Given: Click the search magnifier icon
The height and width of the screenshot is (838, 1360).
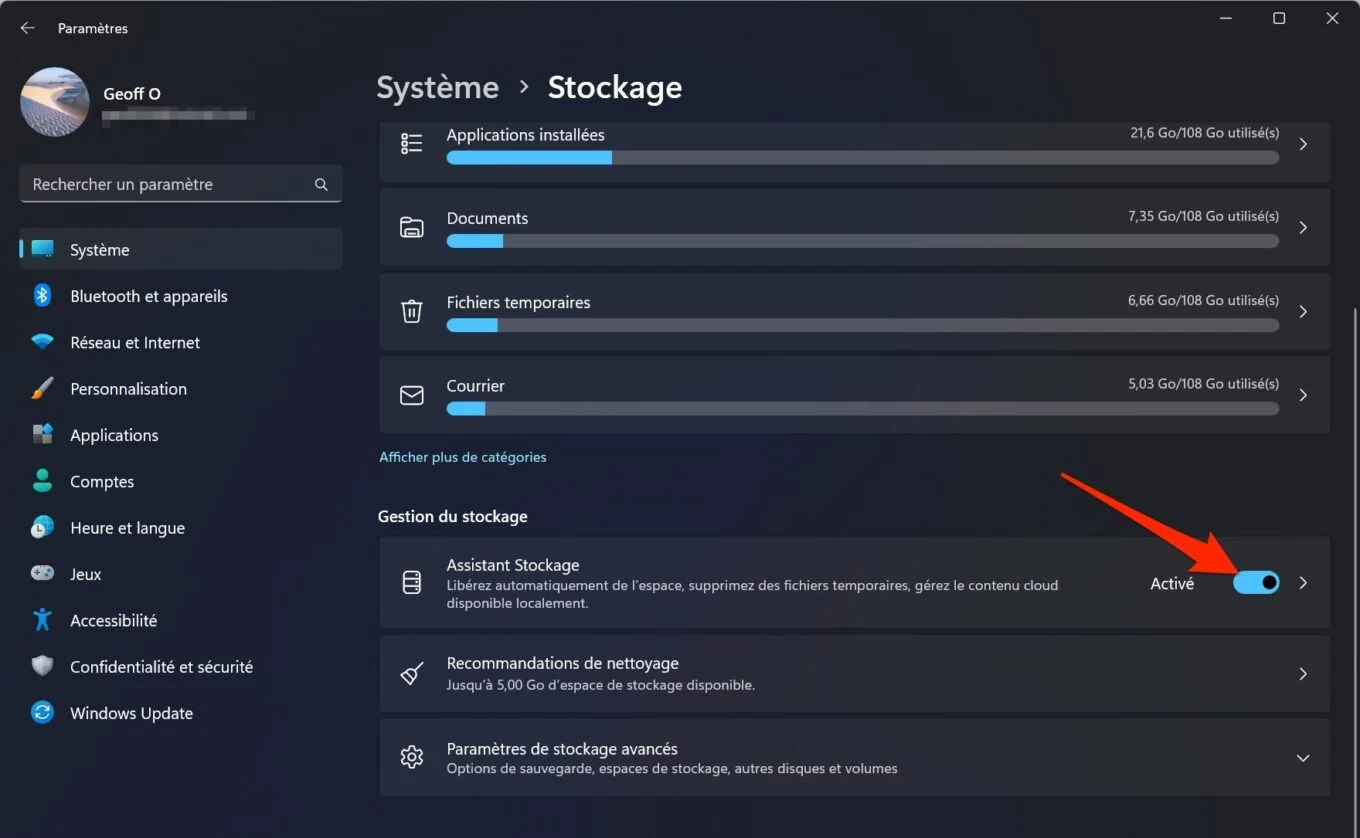Looking at the screenshot, I should [x=321, y=184].
